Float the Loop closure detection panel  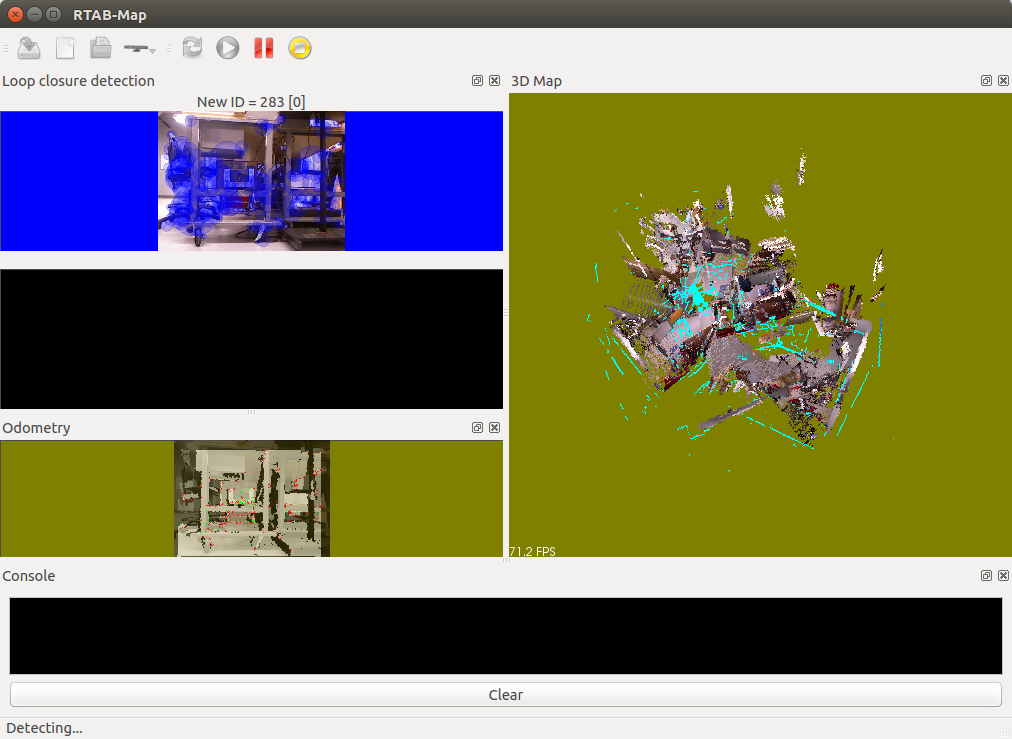point(478,81)
